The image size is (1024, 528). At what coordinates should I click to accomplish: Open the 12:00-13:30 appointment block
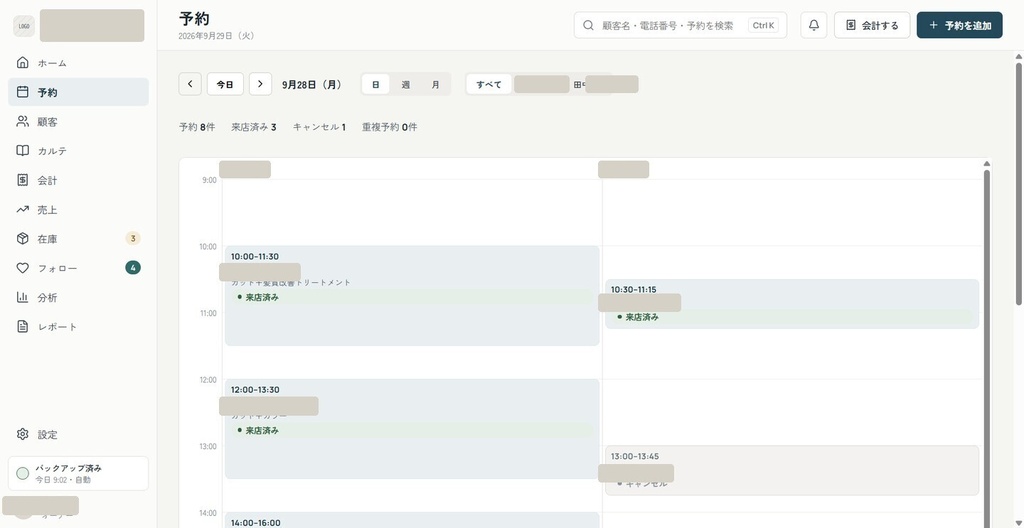[412, 429]
